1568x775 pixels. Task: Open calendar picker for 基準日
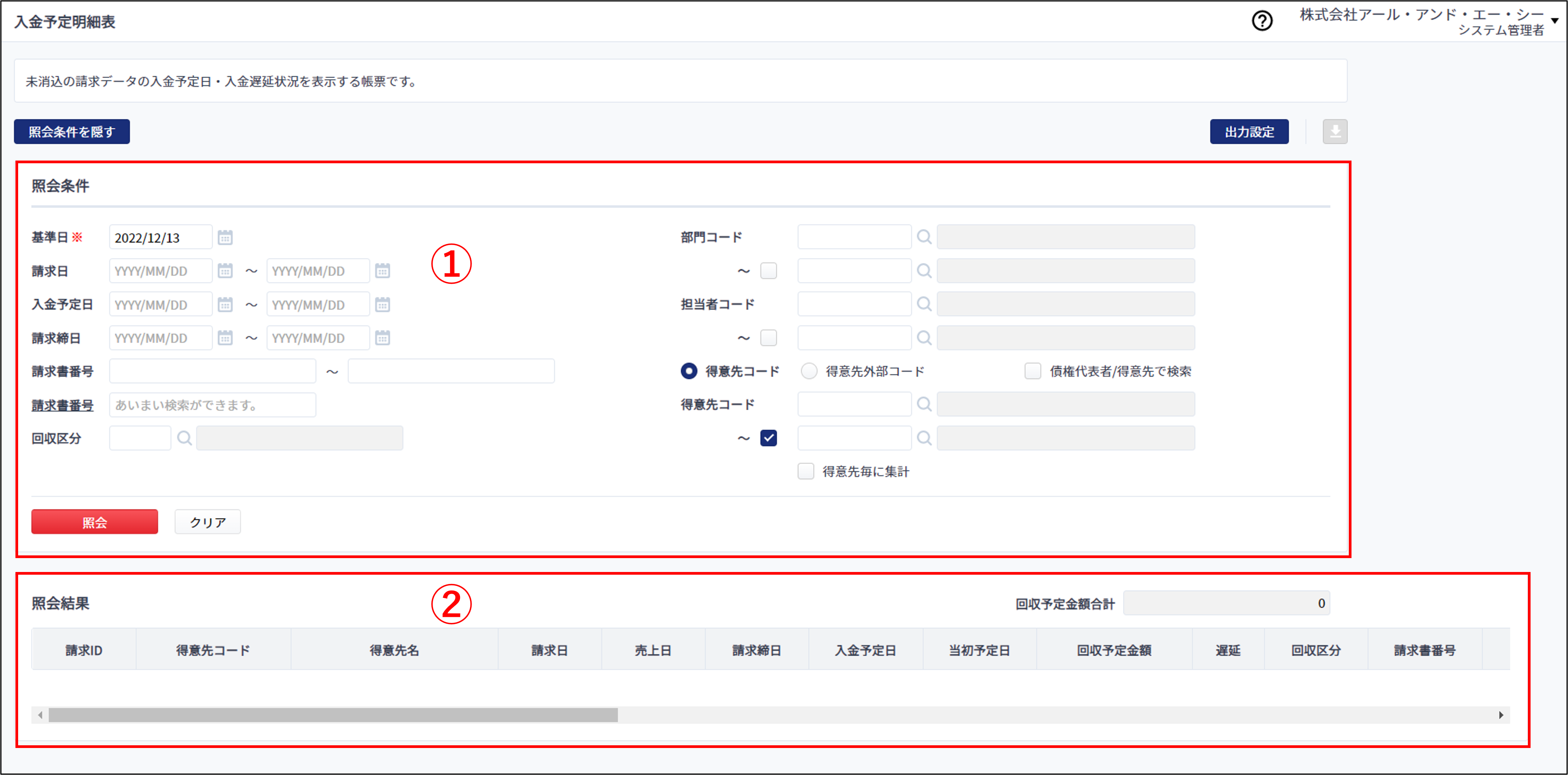225,237
